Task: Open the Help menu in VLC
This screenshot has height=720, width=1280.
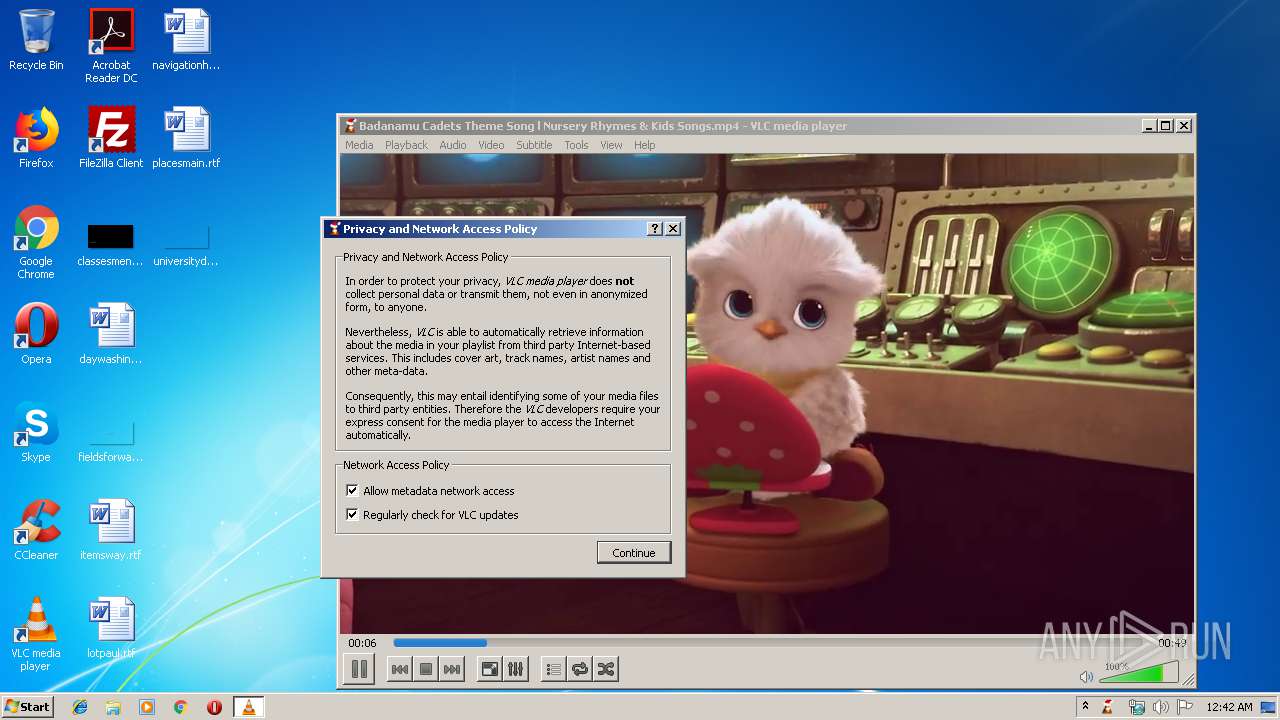Action: (645, 145)
